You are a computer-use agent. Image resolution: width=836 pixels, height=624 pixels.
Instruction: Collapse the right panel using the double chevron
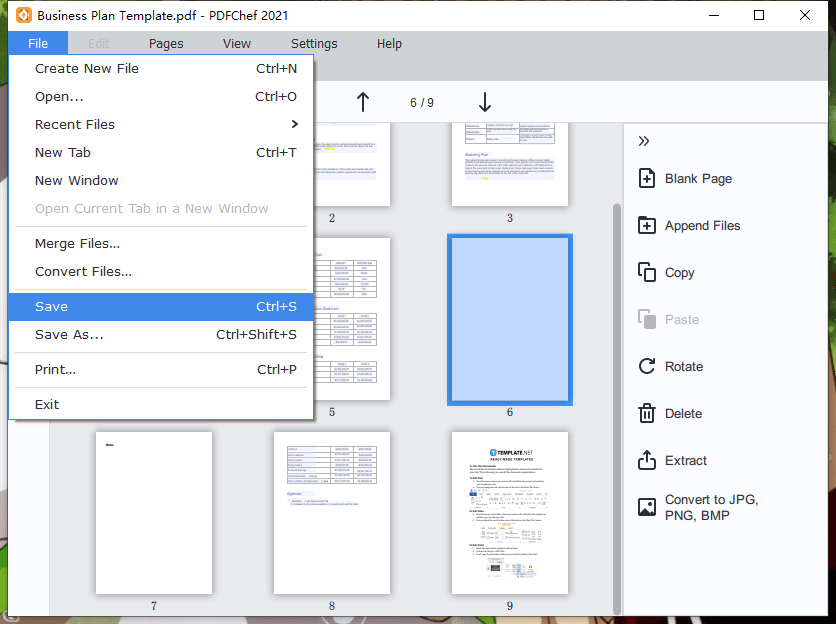click(x=645, y=140)
